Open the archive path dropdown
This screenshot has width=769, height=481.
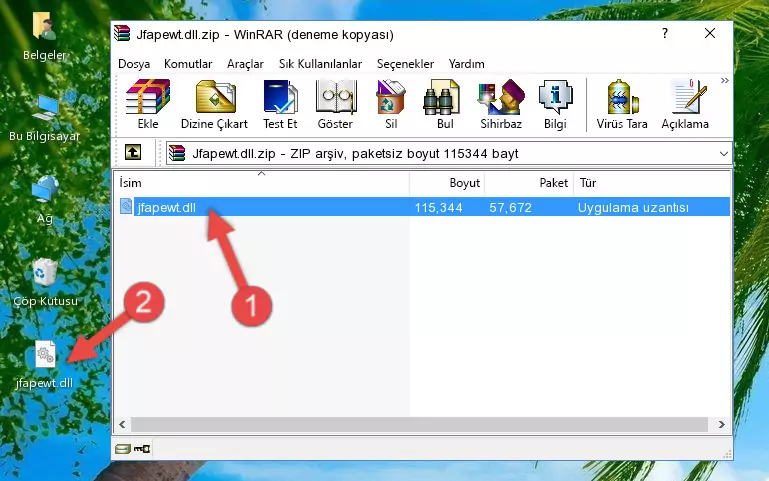(x=723, y=153)
